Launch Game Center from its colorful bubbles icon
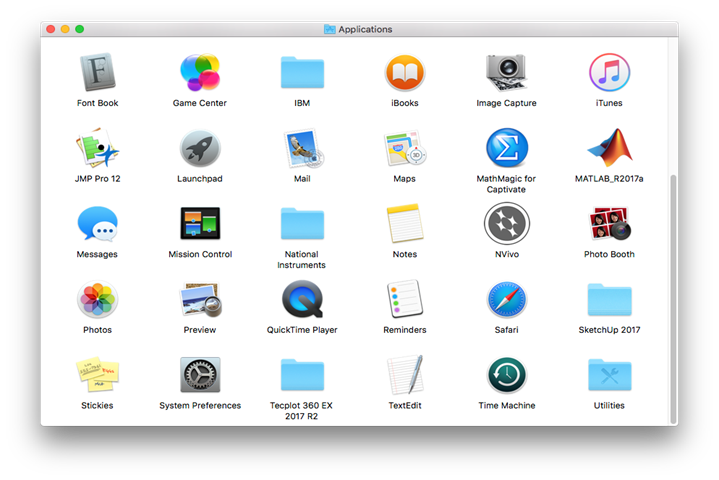 coord(200,72)
